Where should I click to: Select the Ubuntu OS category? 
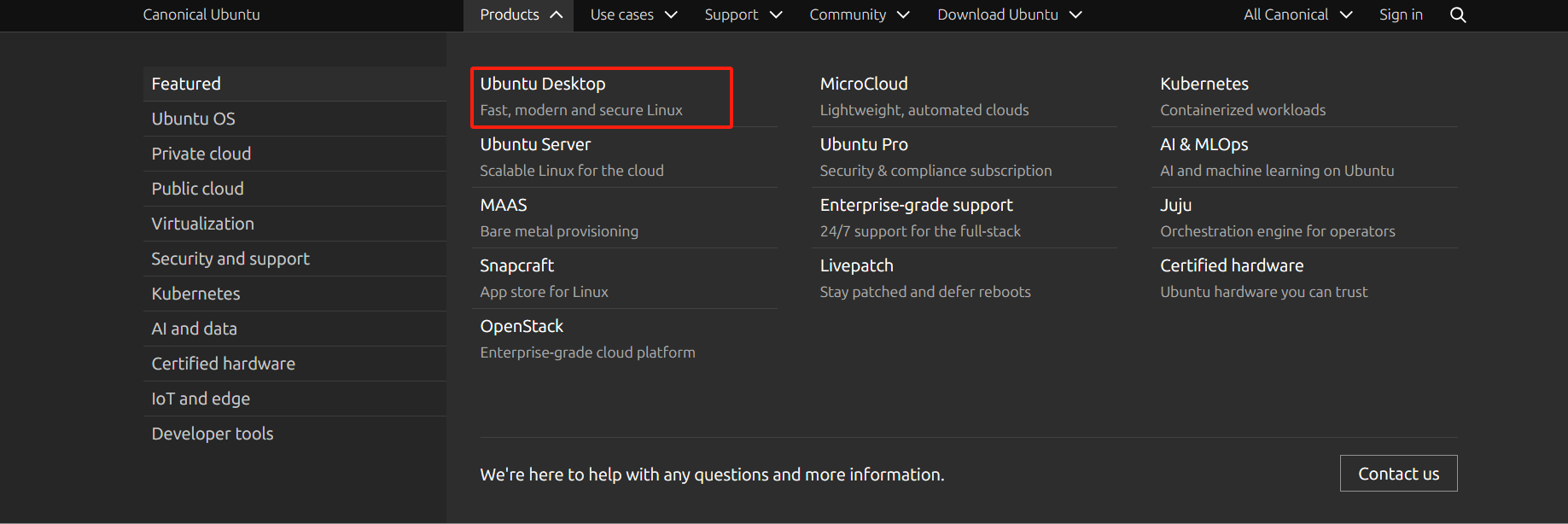pos(294,119)
